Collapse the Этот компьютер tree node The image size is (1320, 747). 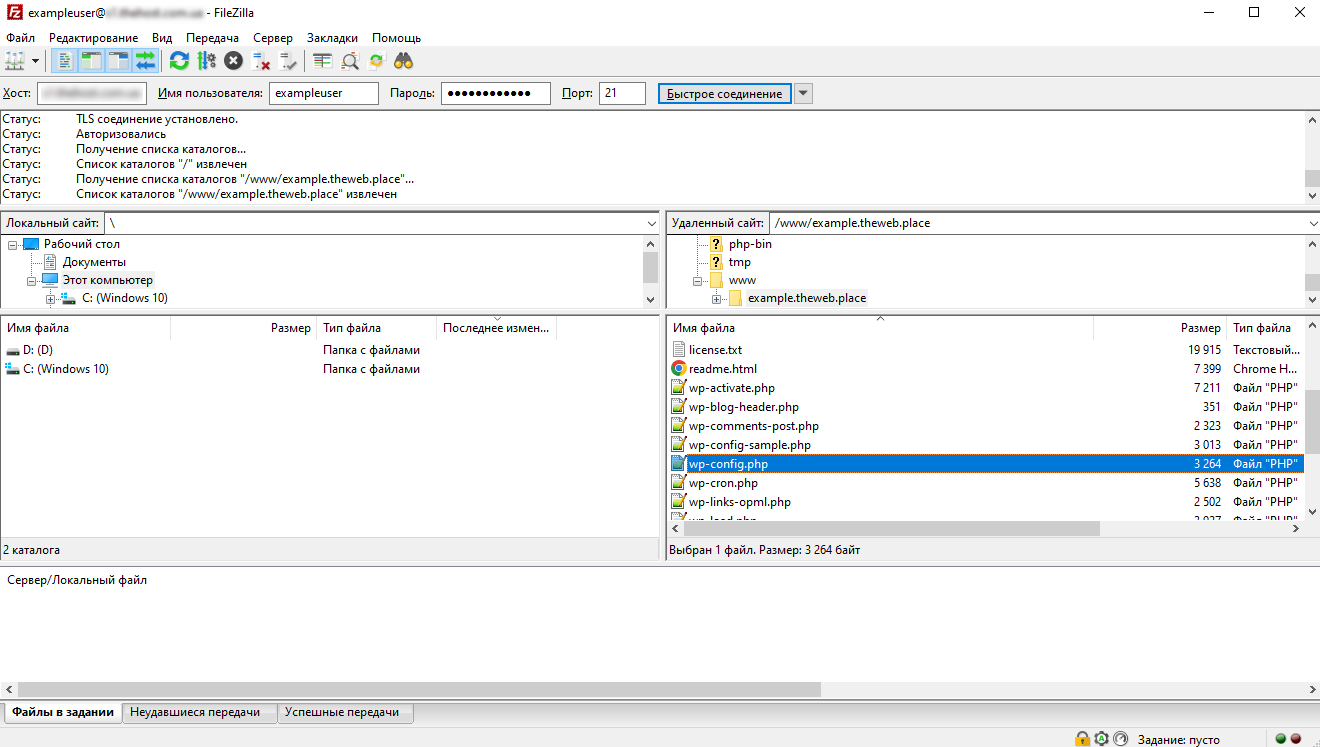31,281
